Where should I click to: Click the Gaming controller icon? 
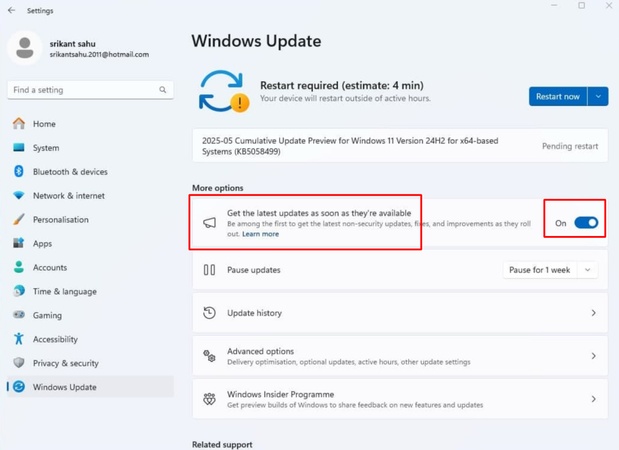point(19,315)
